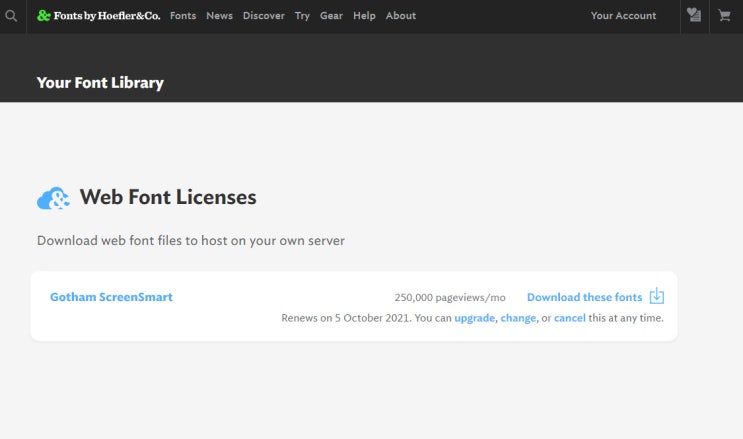743x439 pixels.
Task: Click the Download web font files description
Action: pos(191,241)
